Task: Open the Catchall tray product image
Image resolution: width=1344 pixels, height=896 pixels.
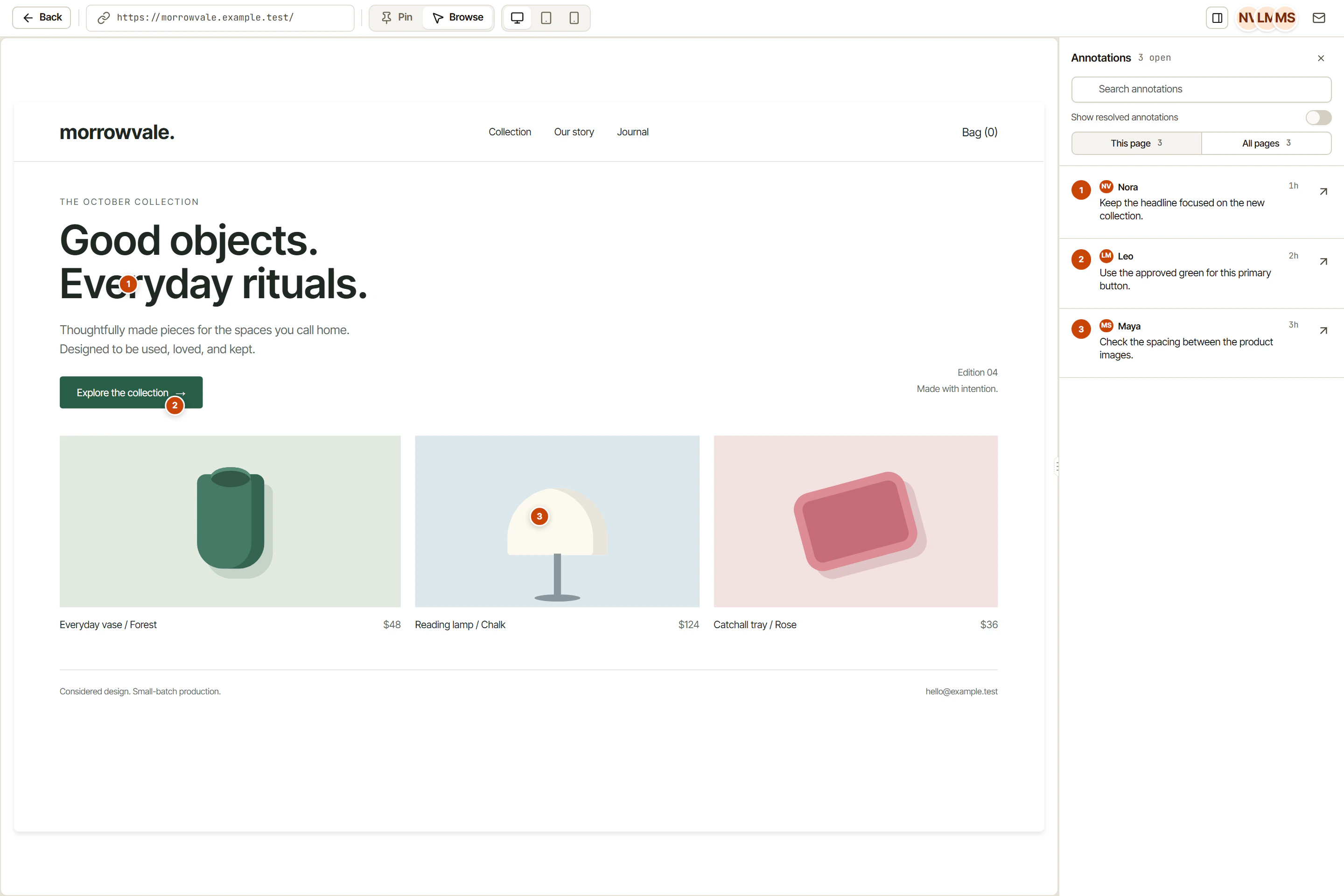Action: pyautogui.click(x=855, y=521)
